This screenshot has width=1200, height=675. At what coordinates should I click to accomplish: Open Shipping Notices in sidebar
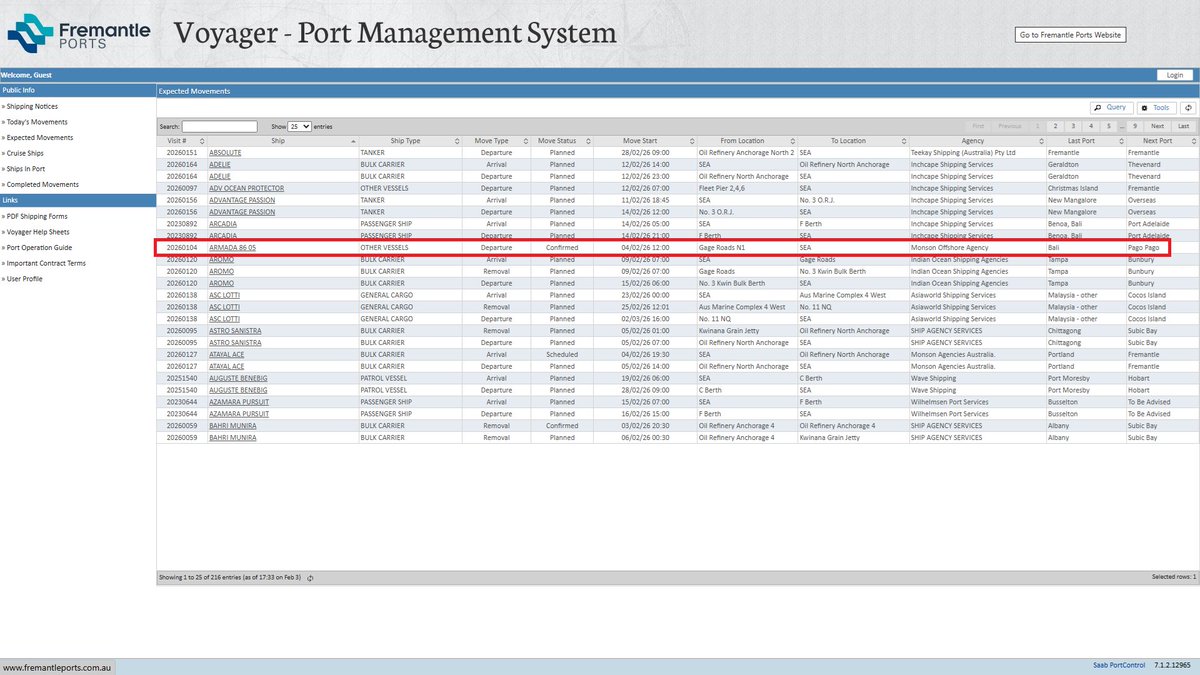(32, 106)
